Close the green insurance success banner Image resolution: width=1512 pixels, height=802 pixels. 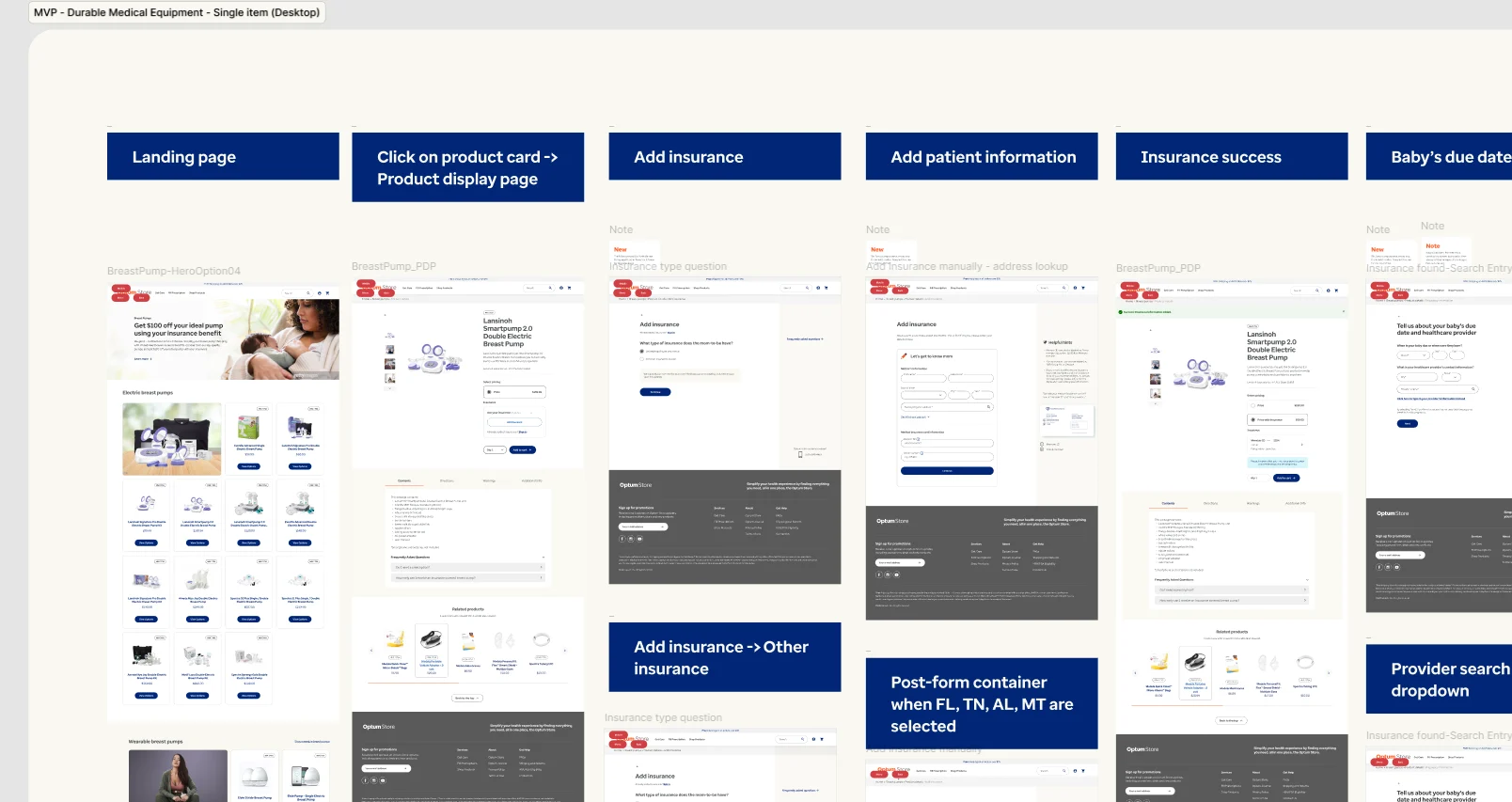(1342, 311)
